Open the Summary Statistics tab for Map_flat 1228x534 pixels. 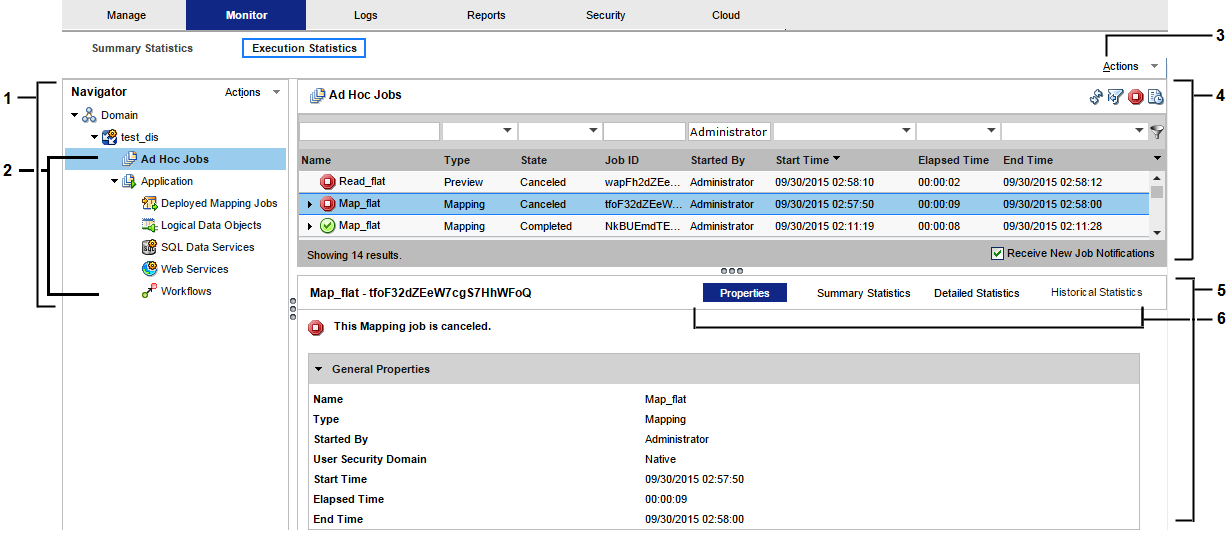(863, 293)
